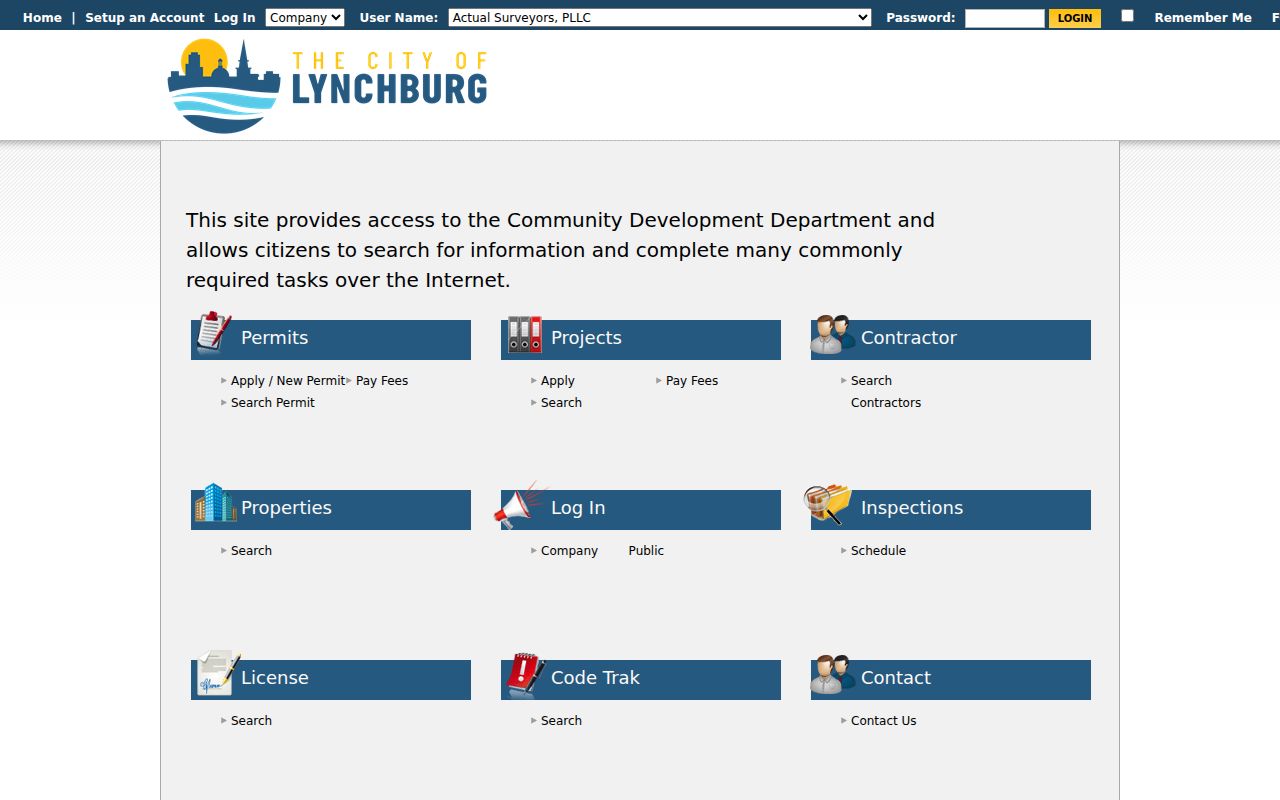This screenshot has height=800, width=1280.
Task: Open the Search Contractors link
Action: pyautogui.click(x=886, y=392)
